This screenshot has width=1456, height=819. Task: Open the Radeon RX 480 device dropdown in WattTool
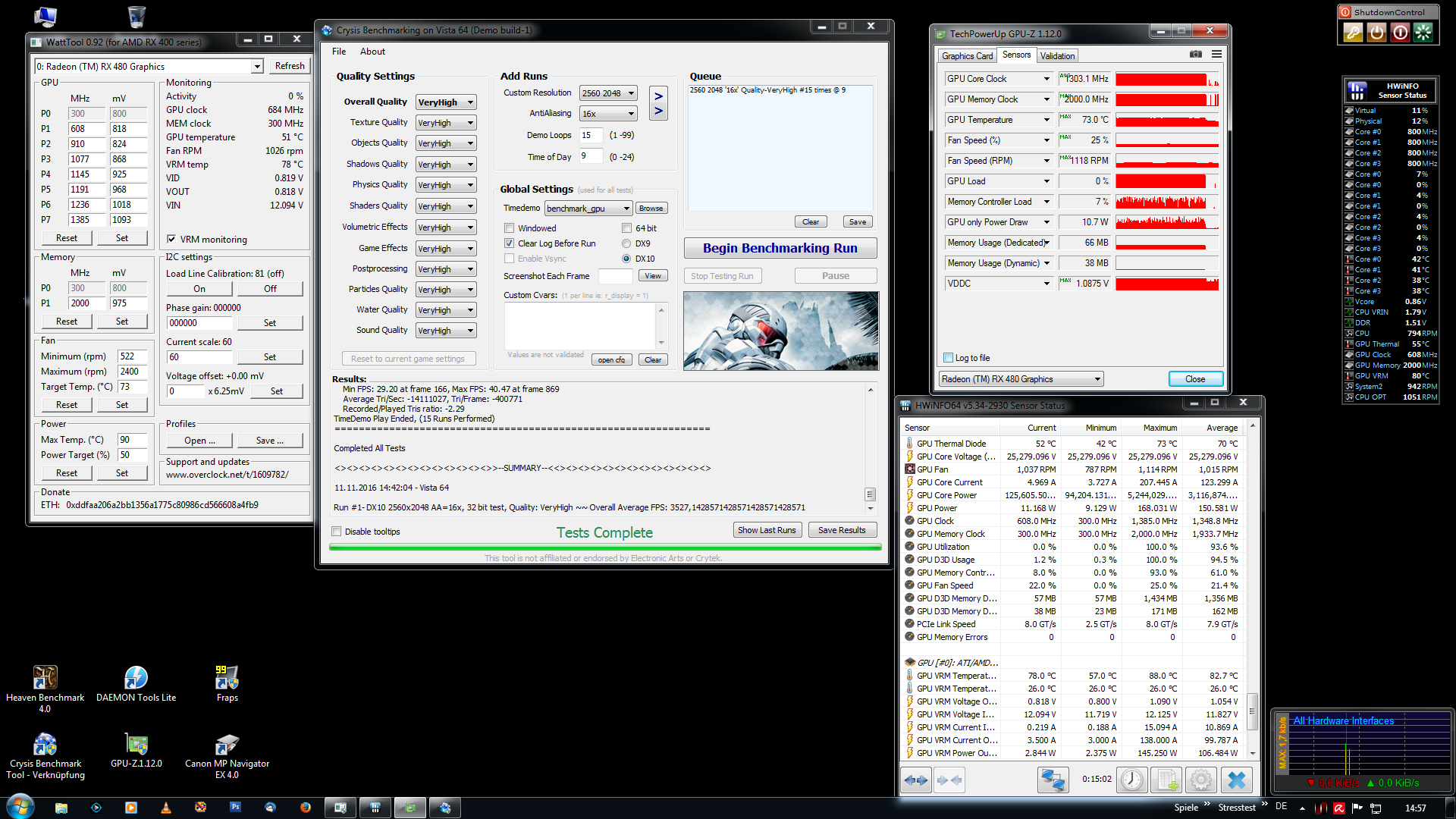click(257, 67)
